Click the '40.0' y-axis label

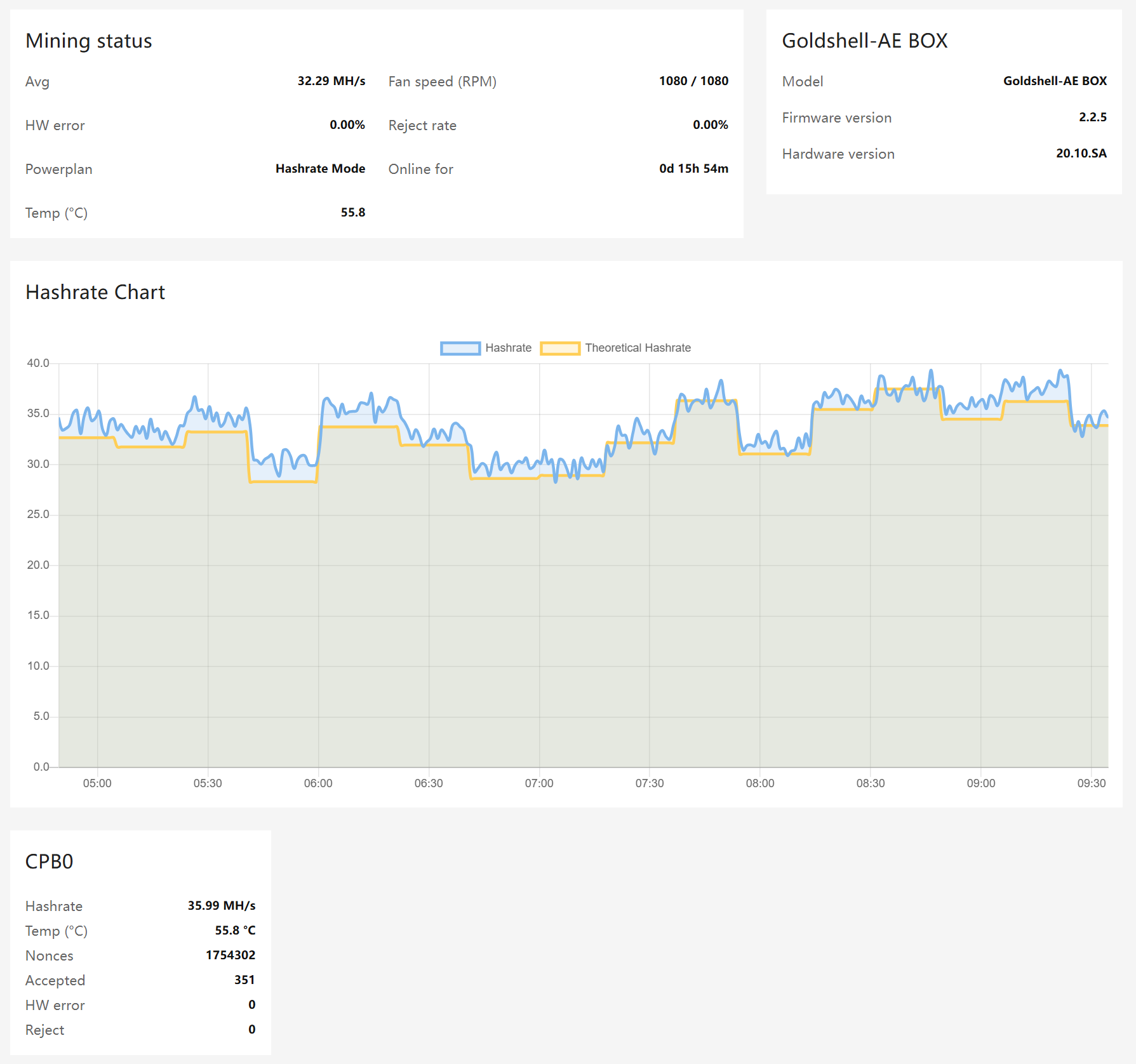point(38,363)
